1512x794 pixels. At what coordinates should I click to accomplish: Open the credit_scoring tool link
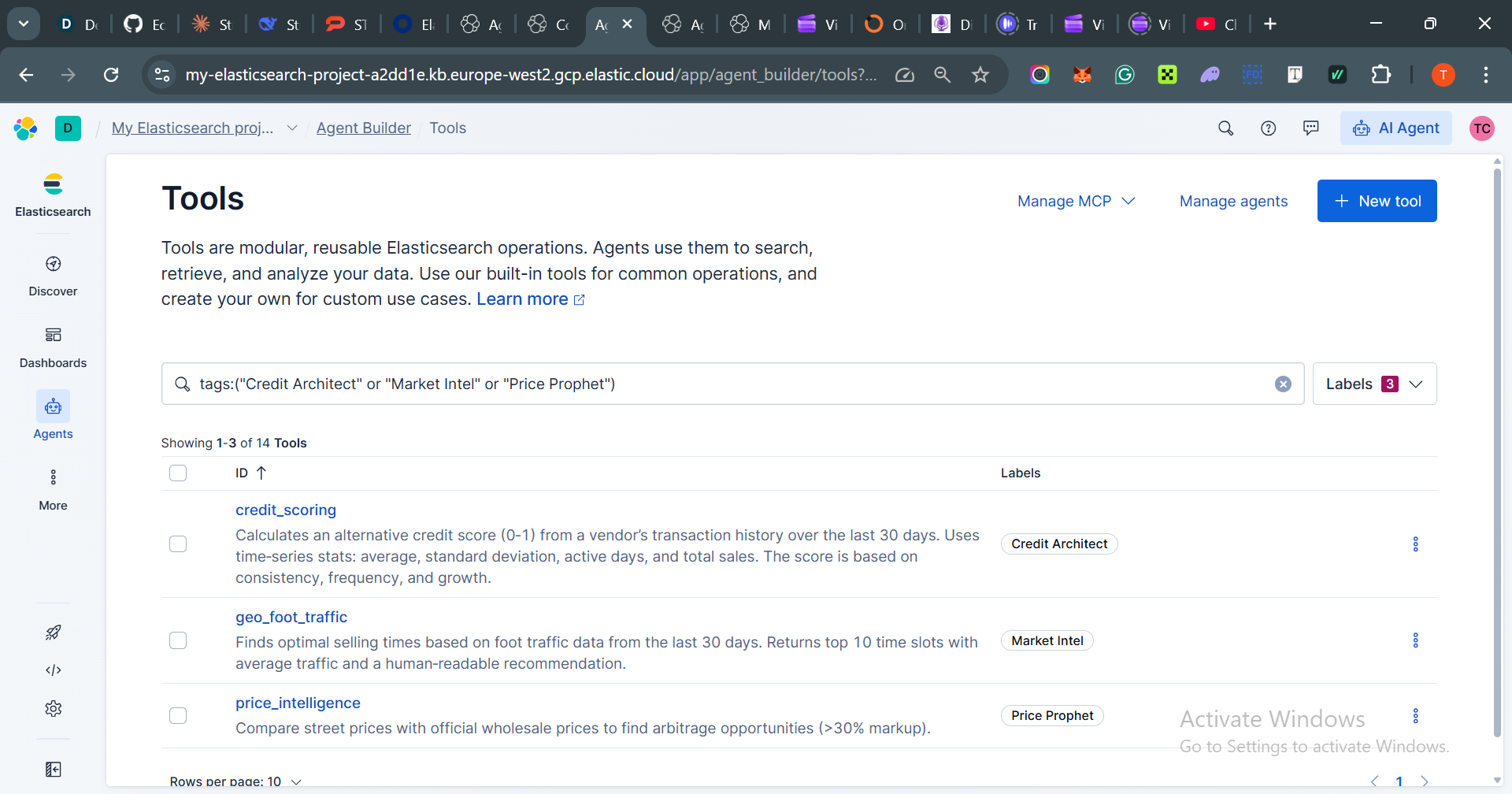(x=286, y=510)
